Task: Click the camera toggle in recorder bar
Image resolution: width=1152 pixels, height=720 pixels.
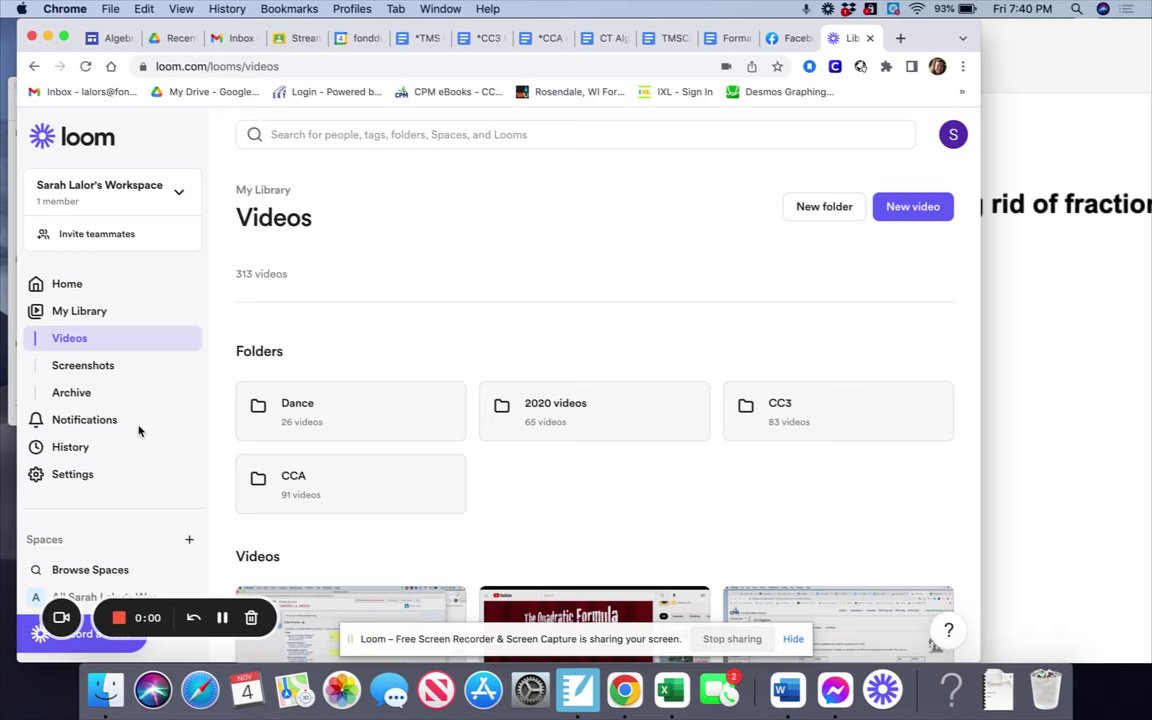Action: pos(62,617)
